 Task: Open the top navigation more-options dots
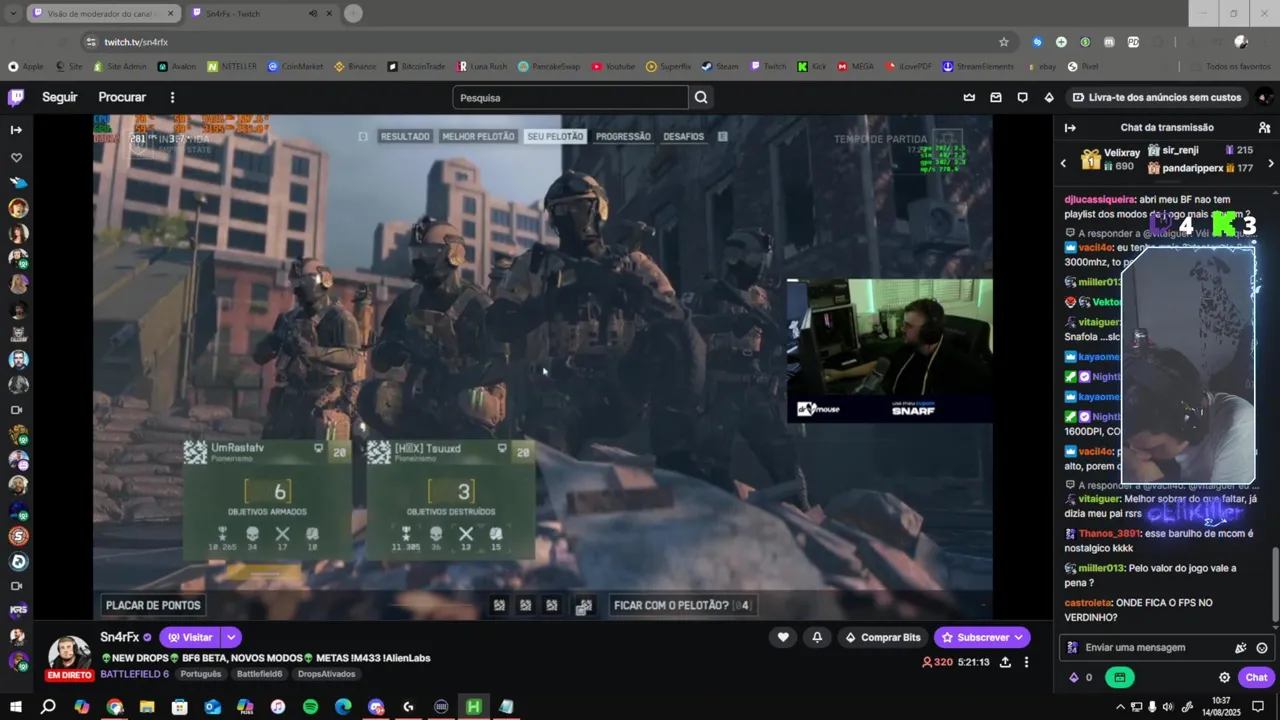click(x=172, y=97)
